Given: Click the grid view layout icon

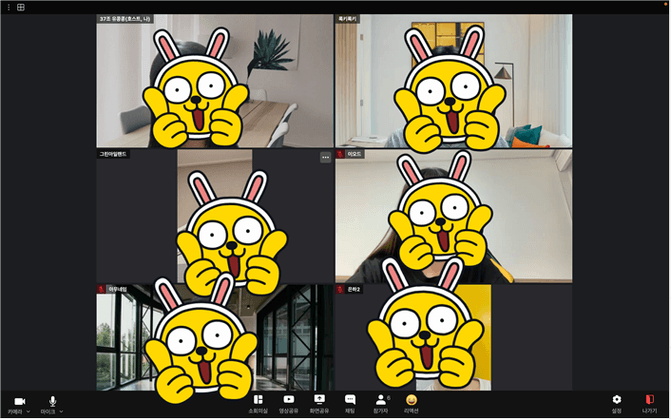Looking at the screenshot, I should pyautogui.click(x=21, y=7).
